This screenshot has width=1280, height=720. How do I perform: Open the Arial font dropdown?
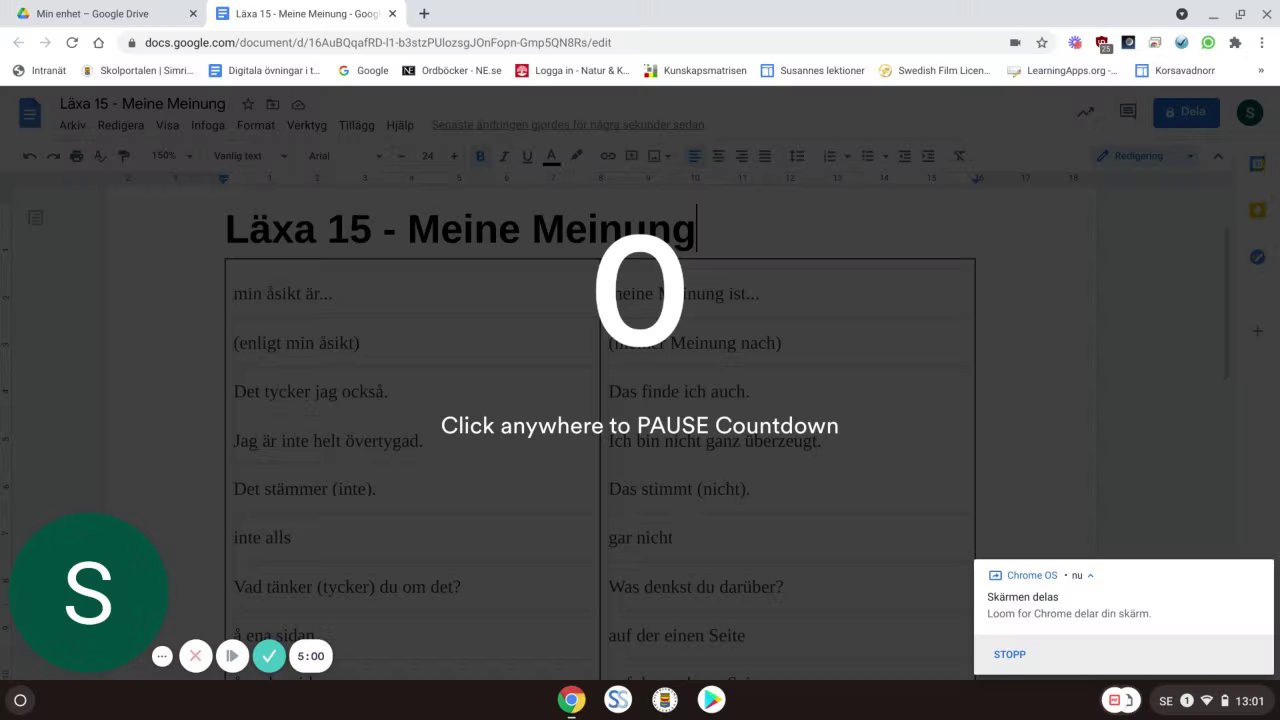[345, 156]
